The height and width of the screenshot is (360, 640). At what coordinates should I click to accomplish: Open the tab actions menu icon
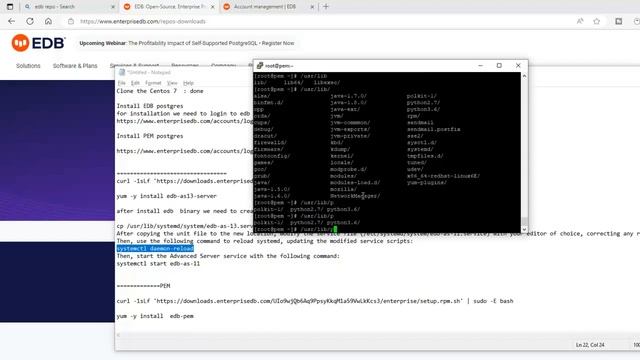coord(10,7)
